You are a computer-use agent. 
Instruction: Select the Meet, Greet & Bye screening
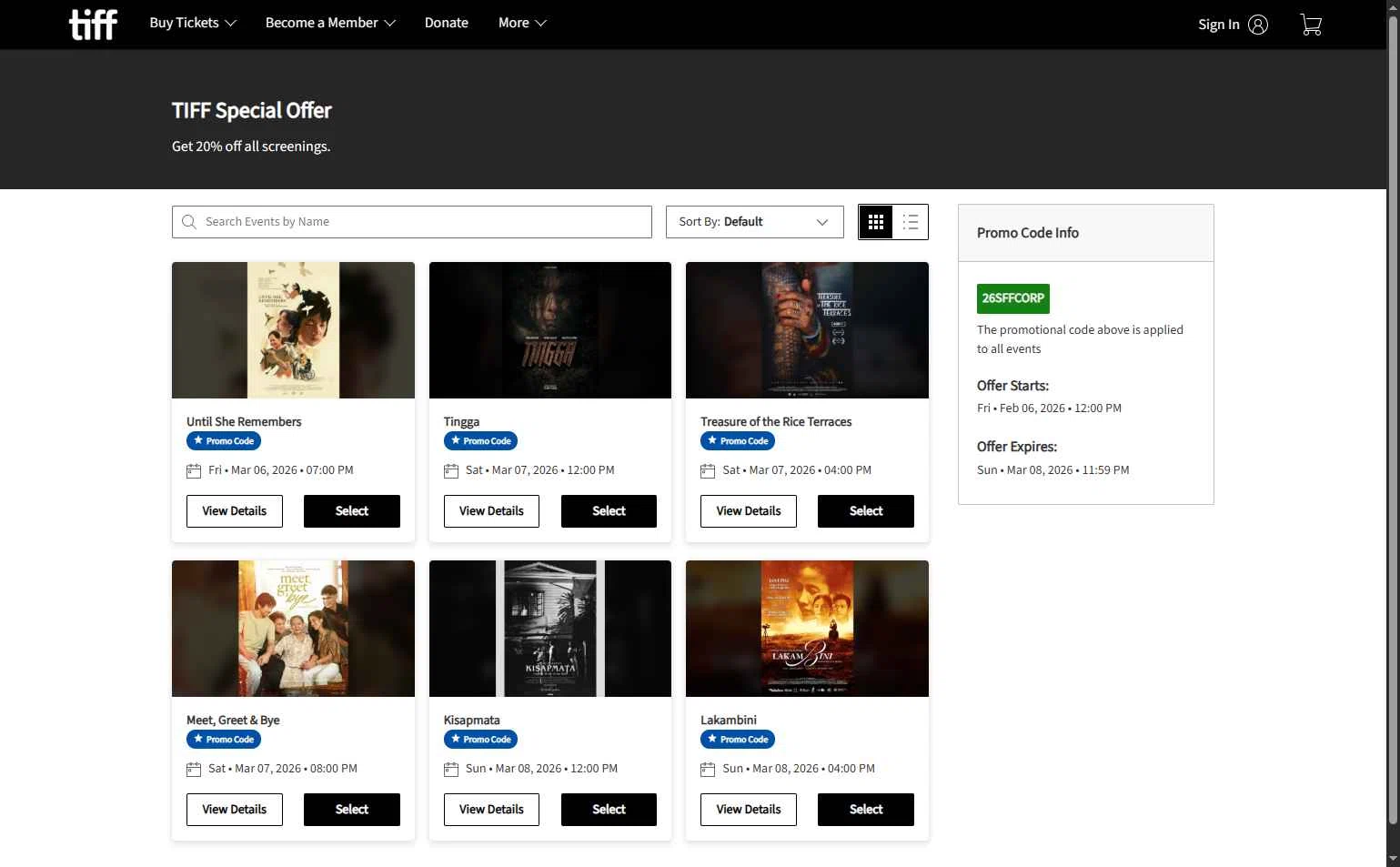352,810
